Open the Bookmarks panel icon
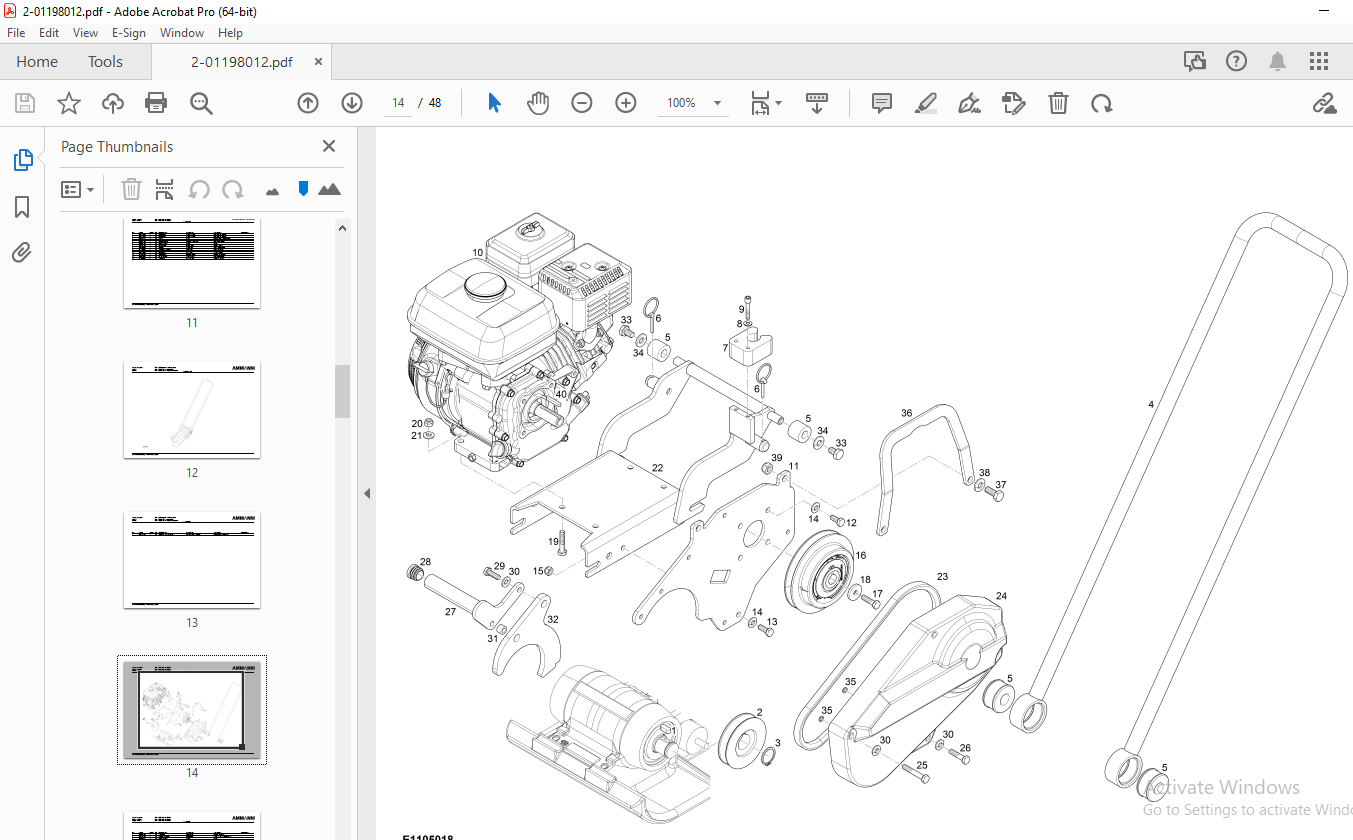Viewport: 1353px width, 840px height. tap(22, 207)
